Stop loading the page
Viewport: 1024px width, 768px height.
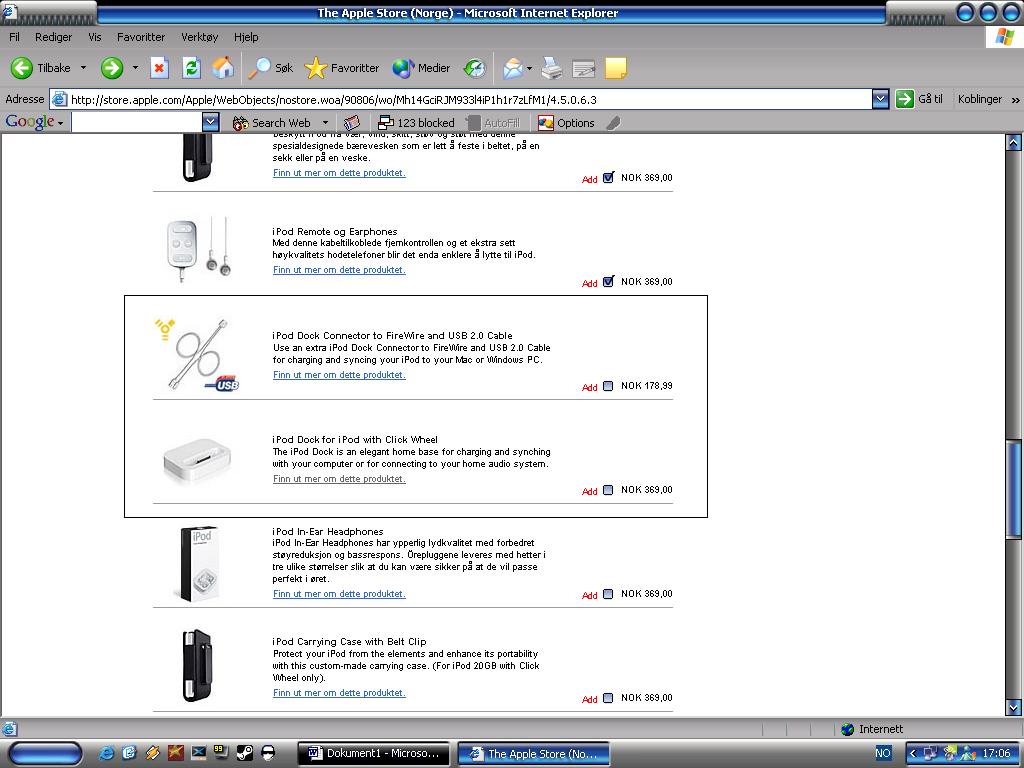(159, 68)
